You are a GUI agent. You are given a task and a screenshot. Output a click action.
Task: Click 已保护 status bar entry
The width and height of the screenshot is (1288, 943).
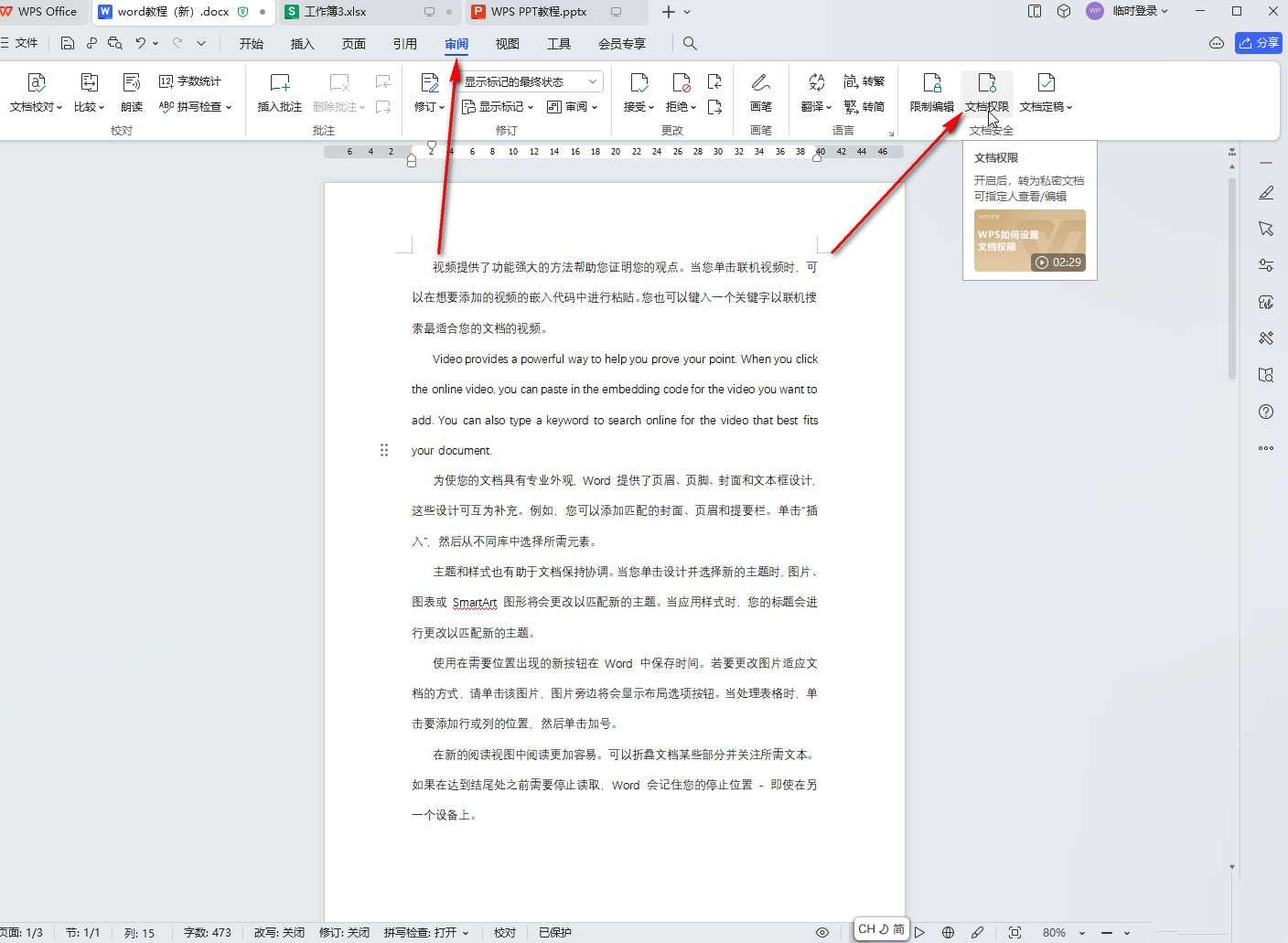[555, 932]
